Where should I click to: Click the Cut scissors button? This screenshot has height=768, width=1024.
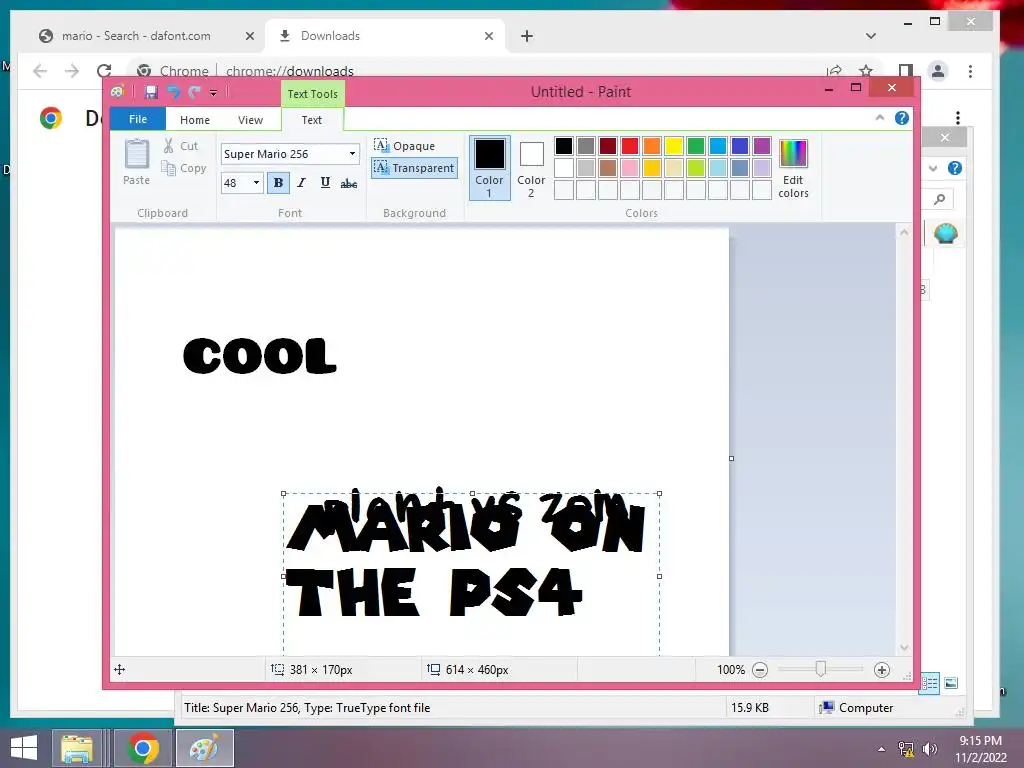(x=181, y=146)
